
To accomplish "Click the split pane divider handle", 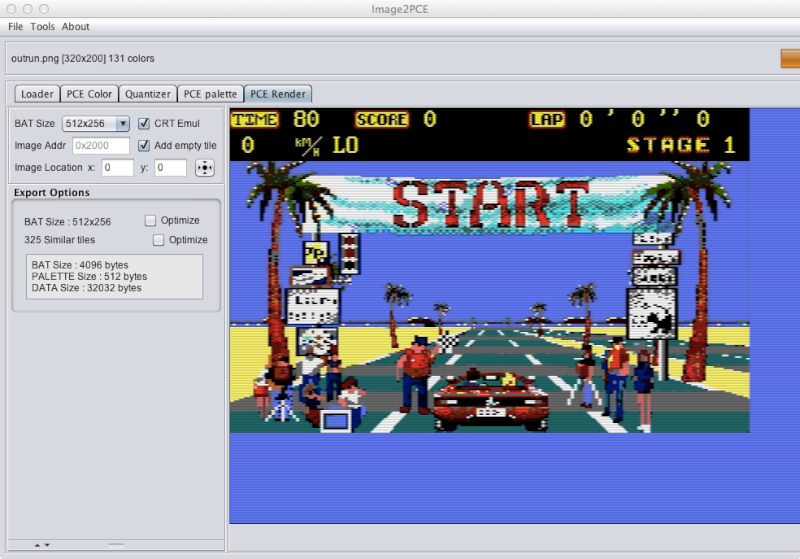I will tap(116, 545).
